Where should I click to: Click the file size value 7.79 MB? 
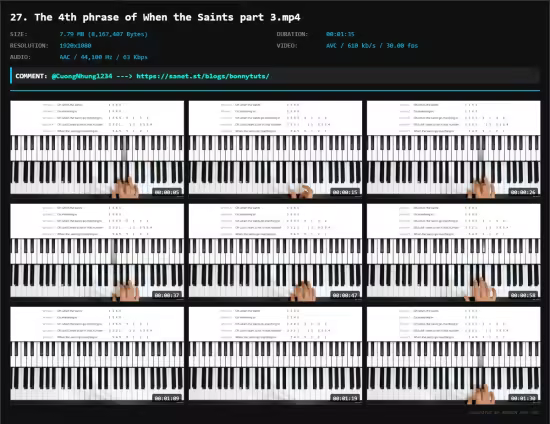[103, 34]
